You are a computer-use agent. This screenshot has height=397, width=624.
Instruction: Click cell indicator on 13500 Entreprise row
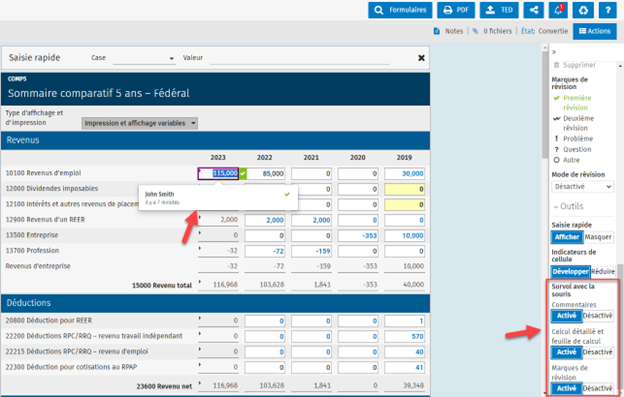200,233
